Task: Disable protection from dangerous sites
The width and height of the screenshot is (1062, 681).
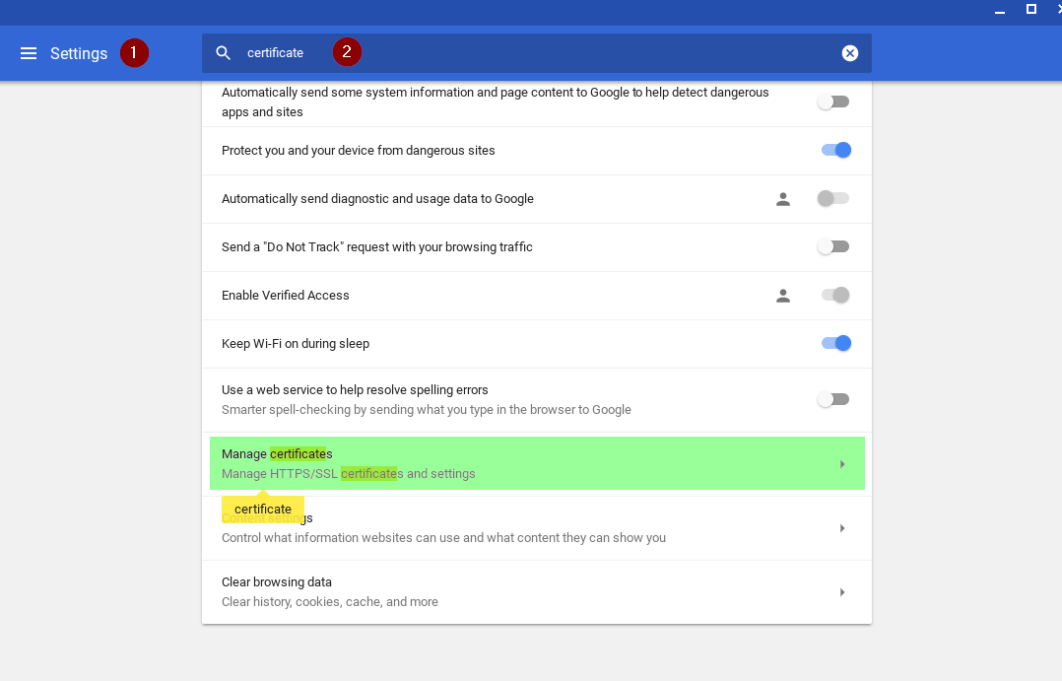Action: pyautogui.click(x=835, y=149)
